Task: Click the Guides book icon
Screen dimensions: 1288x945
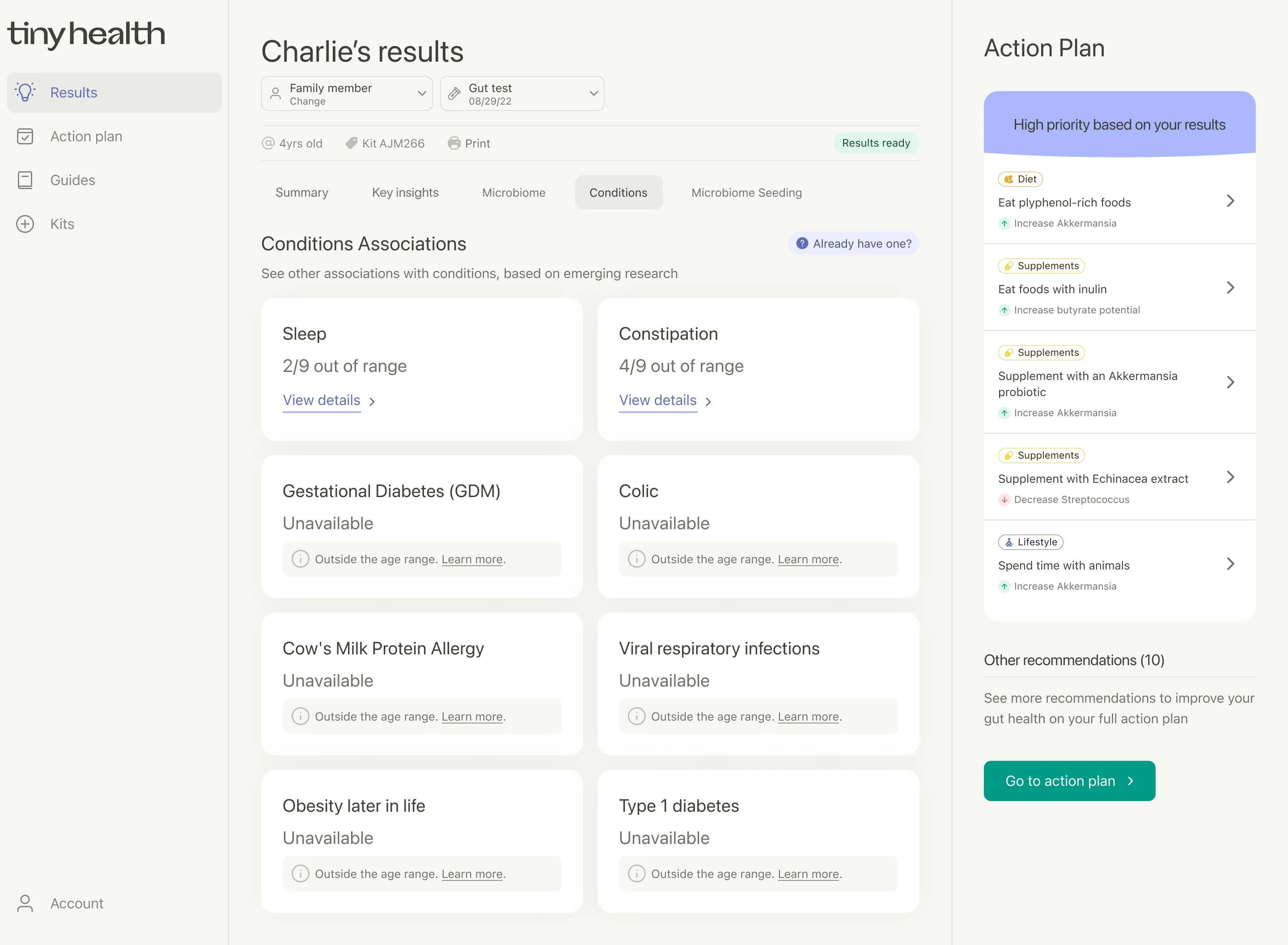Action: pyautogui.click(x=25, y=180)
